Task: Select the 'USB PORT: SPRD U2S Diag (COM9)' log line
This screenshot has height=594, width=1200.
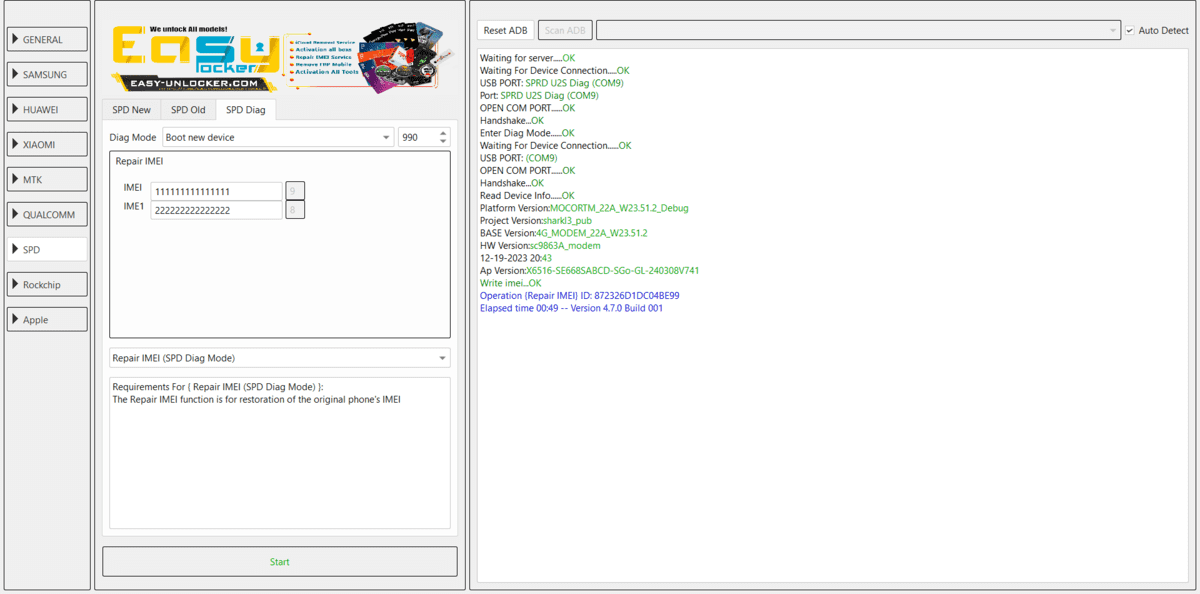Action: pyautogui.click(x=551, y=83)
